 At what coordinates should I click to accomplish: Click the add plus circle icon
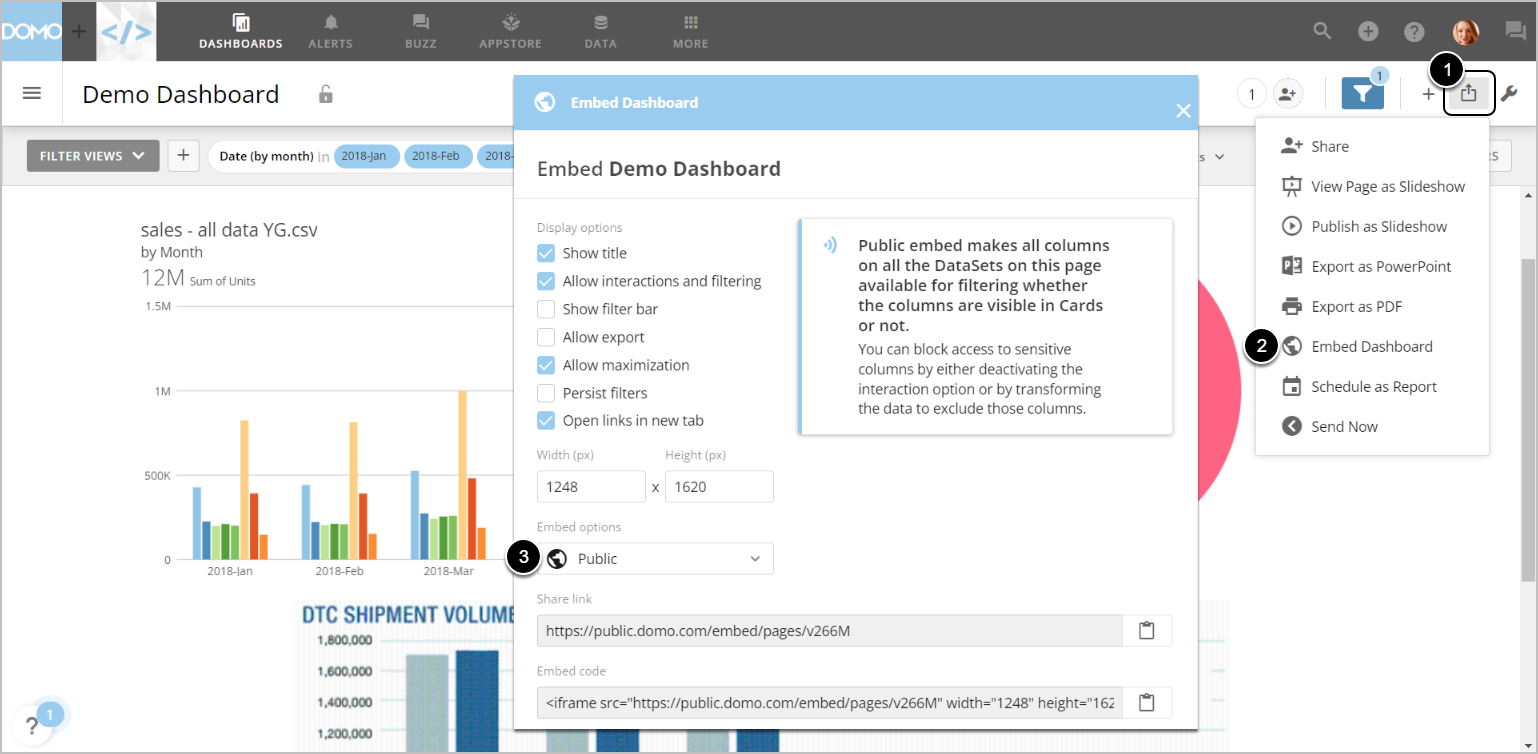1368,32
